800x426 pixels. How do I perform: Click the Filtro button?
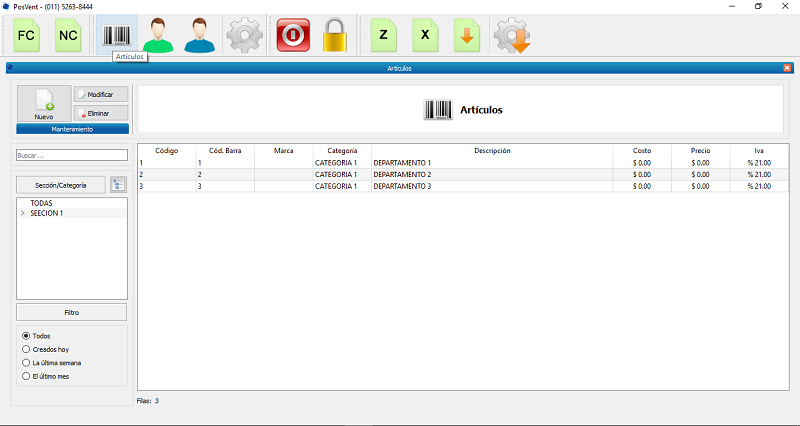71,312
